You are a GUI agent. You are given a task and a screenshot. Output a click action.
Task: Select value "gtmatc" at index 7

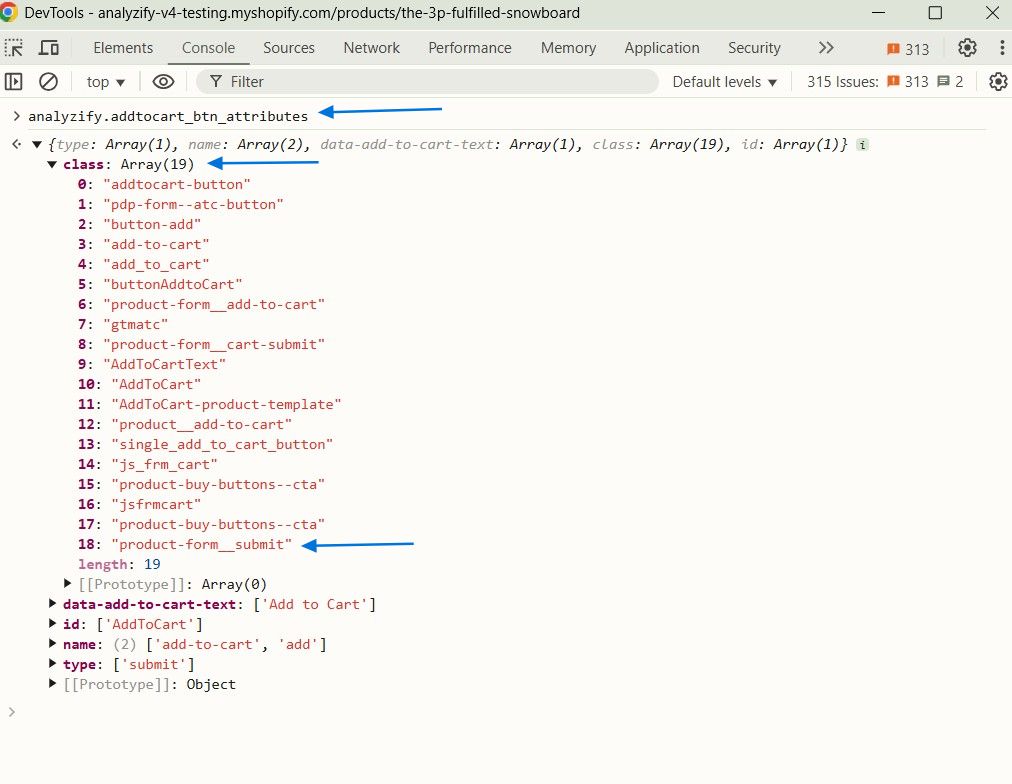point(136,325)
